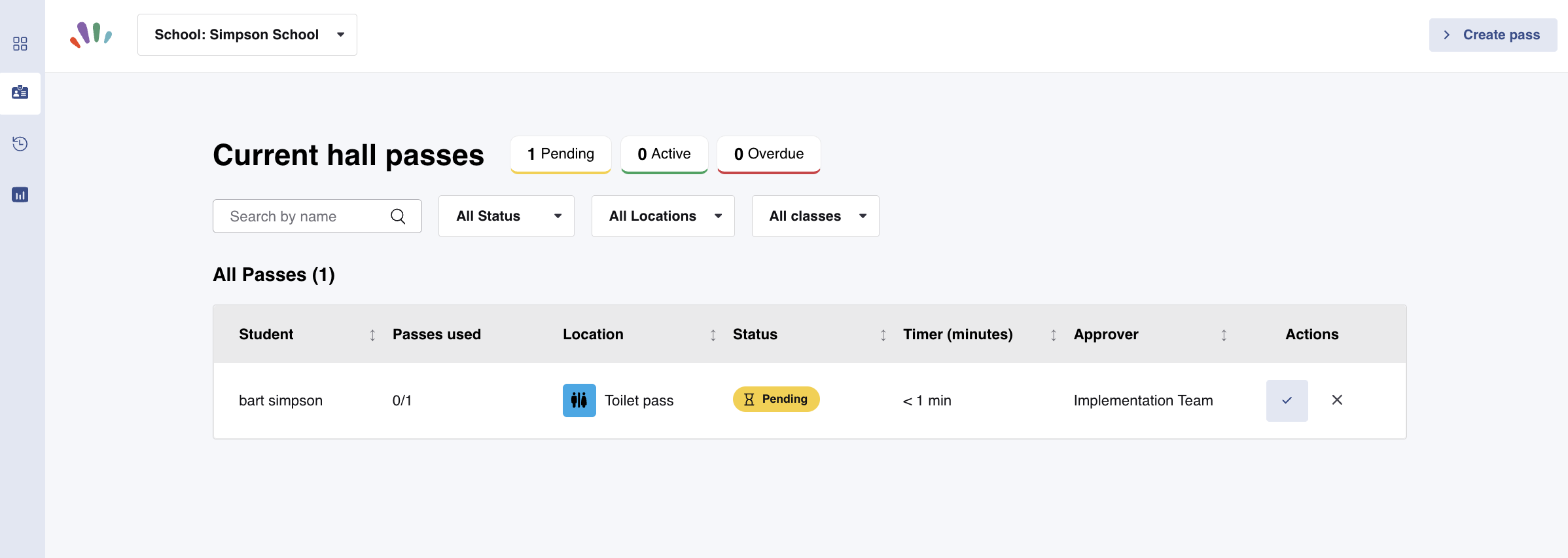Click the colorful app logo
The image size is (1568, 558).
tap(91, 35)
